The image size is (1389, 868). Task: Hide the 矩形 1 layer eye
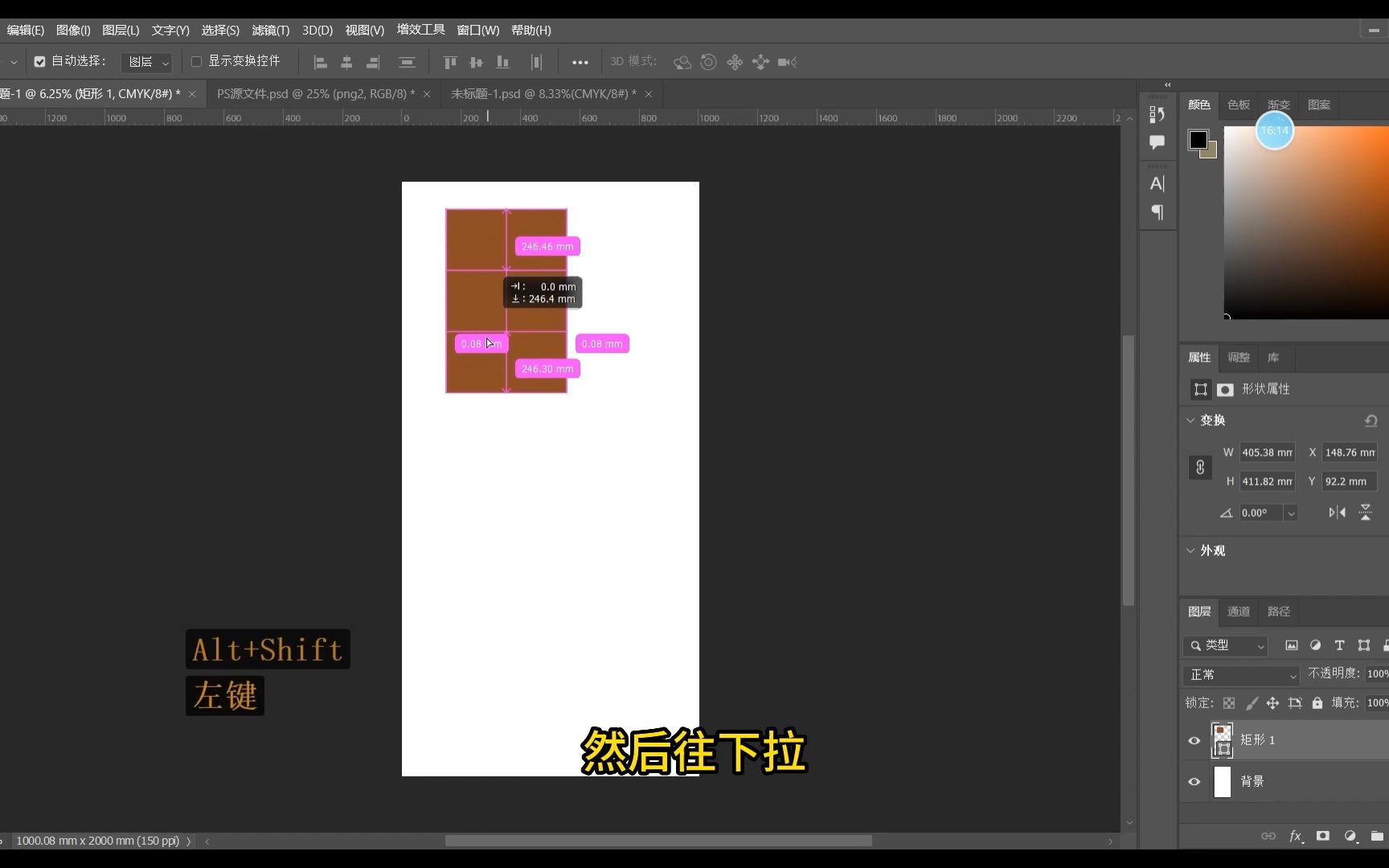pos(1194,740)
